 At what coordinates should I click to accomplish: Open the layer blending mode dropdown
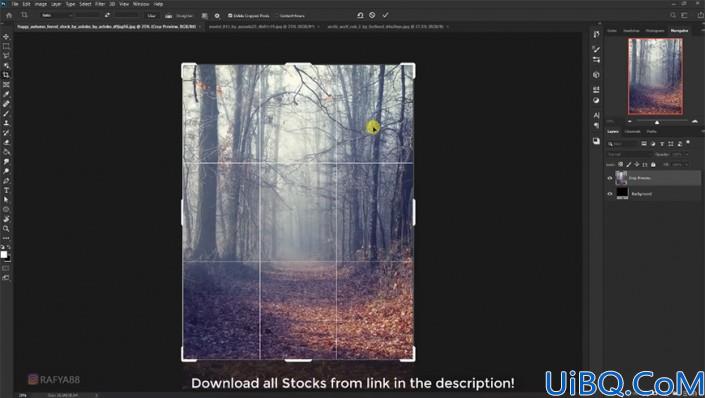coord(629,154)
